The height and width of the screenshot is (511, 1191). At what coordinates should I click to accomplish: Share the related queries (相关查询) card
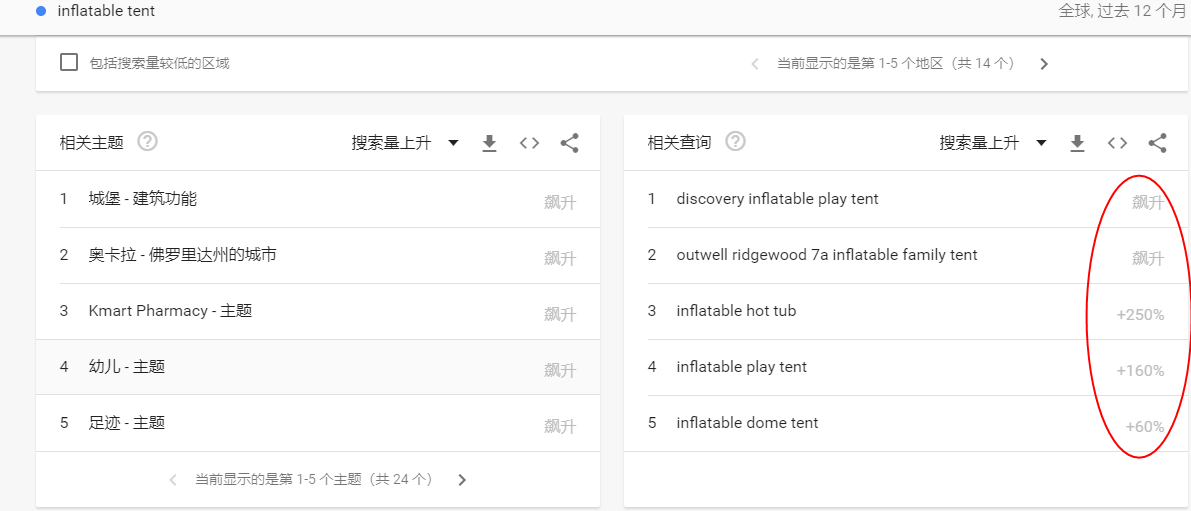(1157, 143)
